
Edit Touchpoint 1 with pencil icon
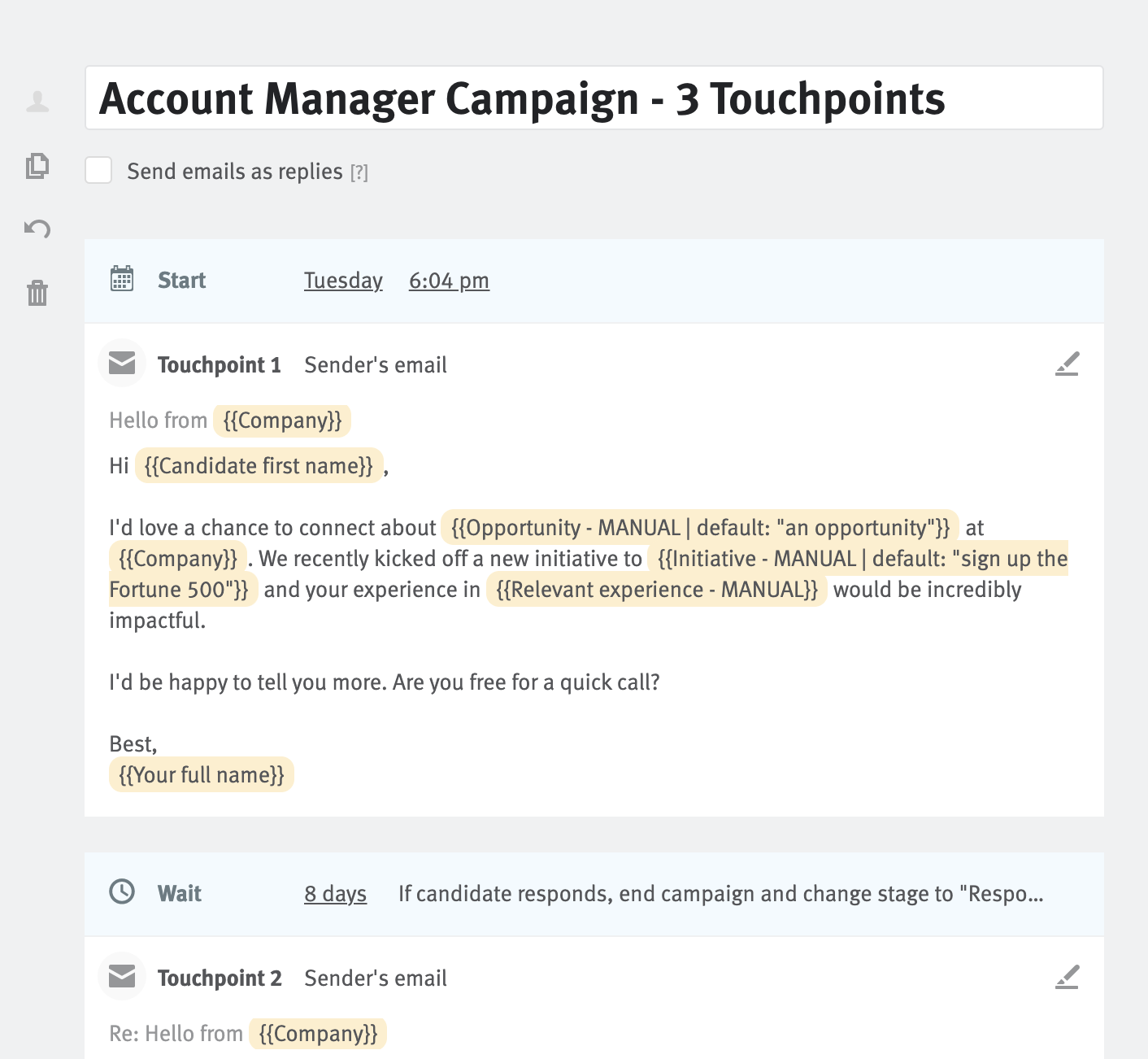(x=1067, y=364)
